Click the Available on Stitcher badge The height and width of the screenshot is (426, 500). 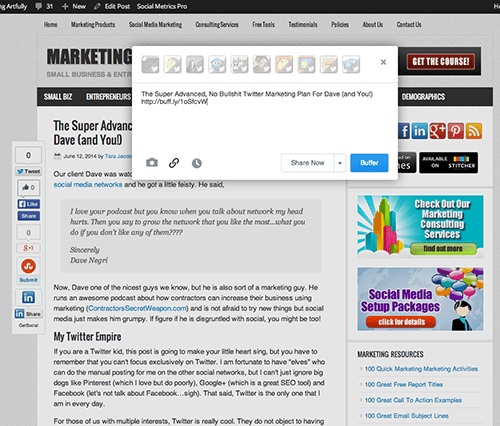click(448, 163)
